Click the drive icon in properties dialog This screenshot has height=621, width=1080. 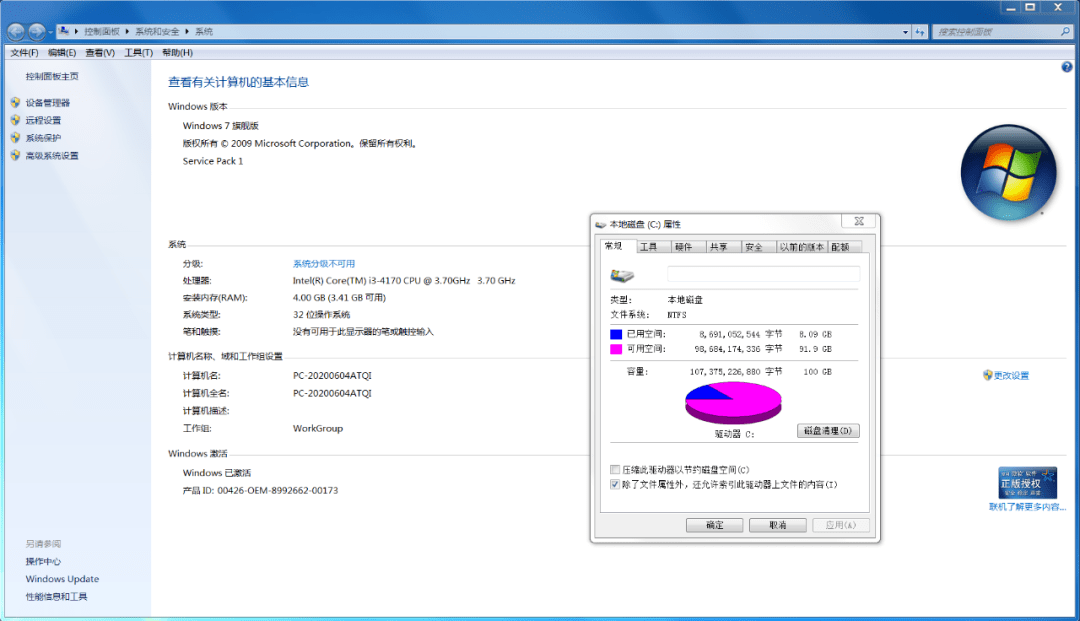pyautogui.click(x=622, y=275)
